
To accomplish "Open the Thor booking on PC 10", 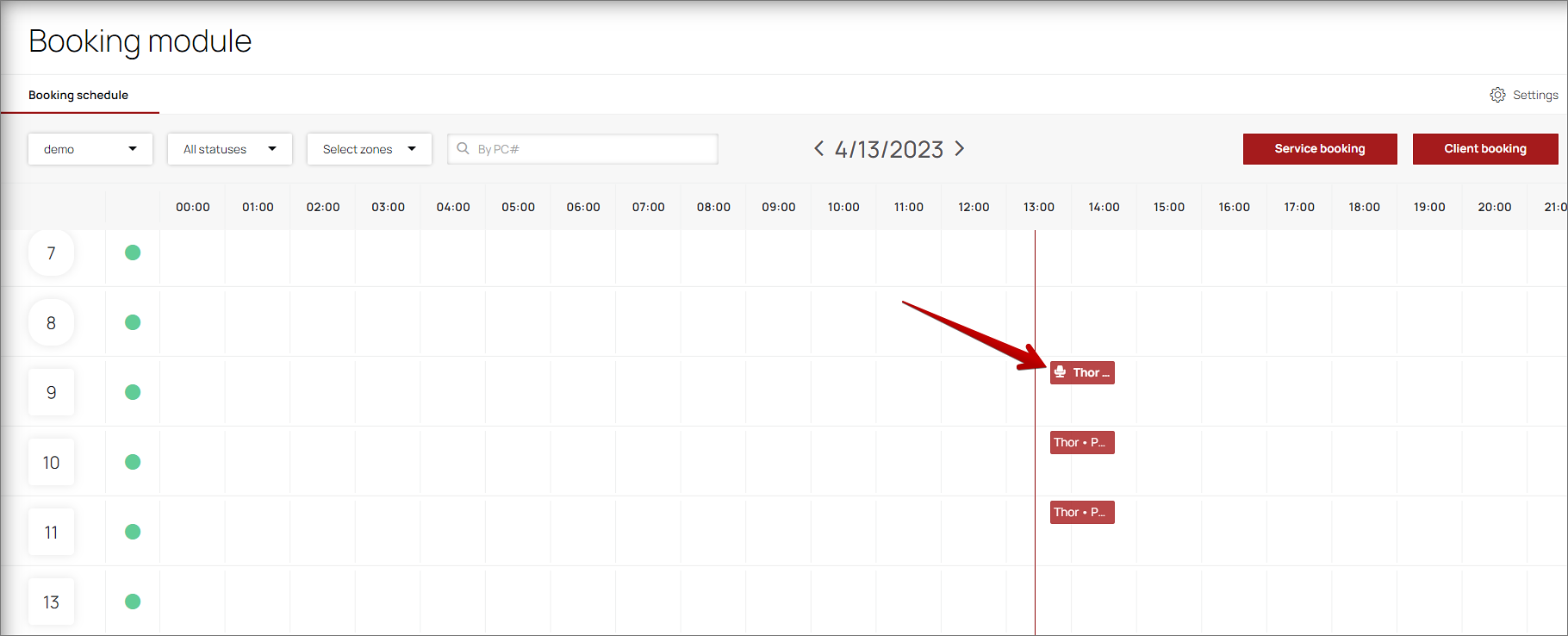I will (1082, 442).
